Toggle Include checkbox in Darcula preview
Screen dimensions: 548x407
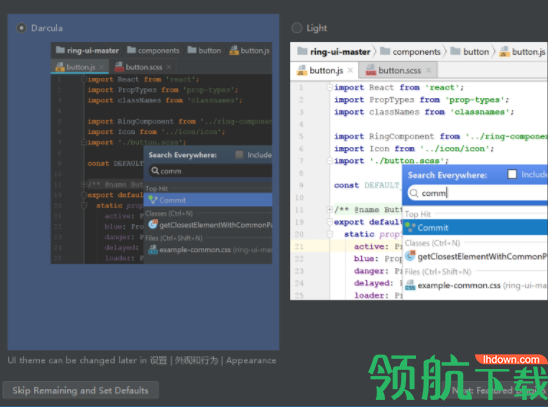pyautogui.click(x=239, y=154)
